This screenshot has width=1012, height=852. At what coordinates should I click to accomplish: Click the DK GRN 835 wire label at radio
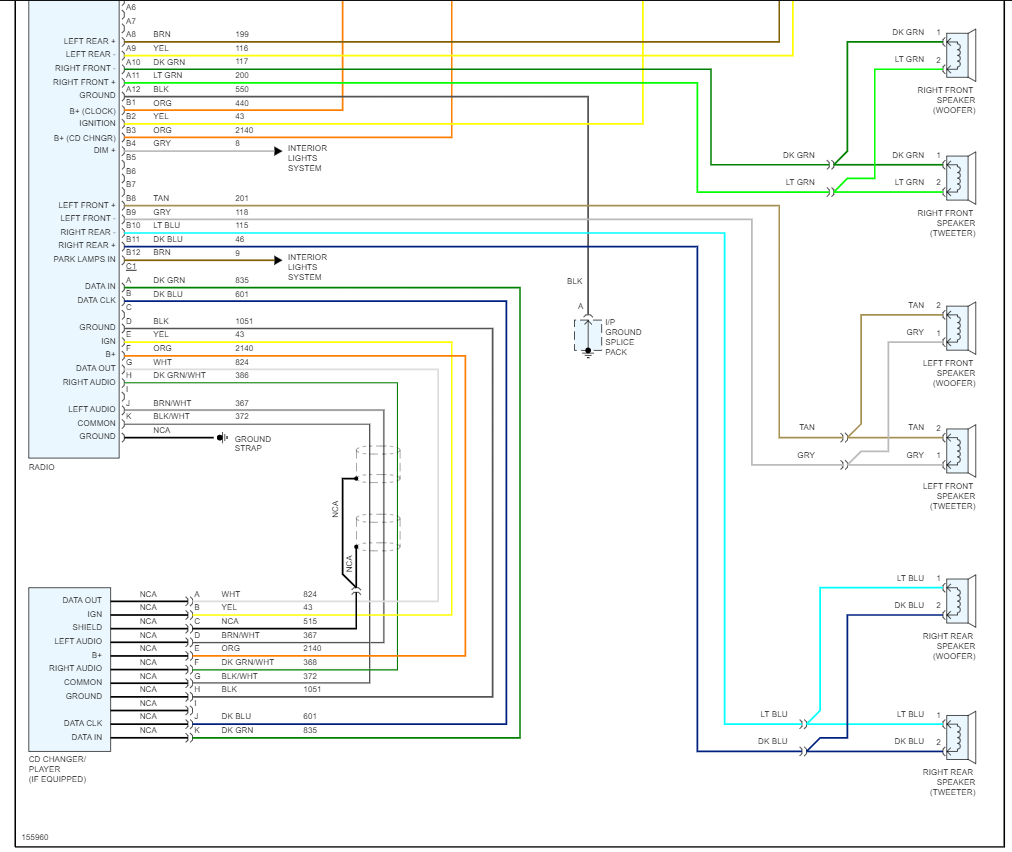[x=201, y=280]
